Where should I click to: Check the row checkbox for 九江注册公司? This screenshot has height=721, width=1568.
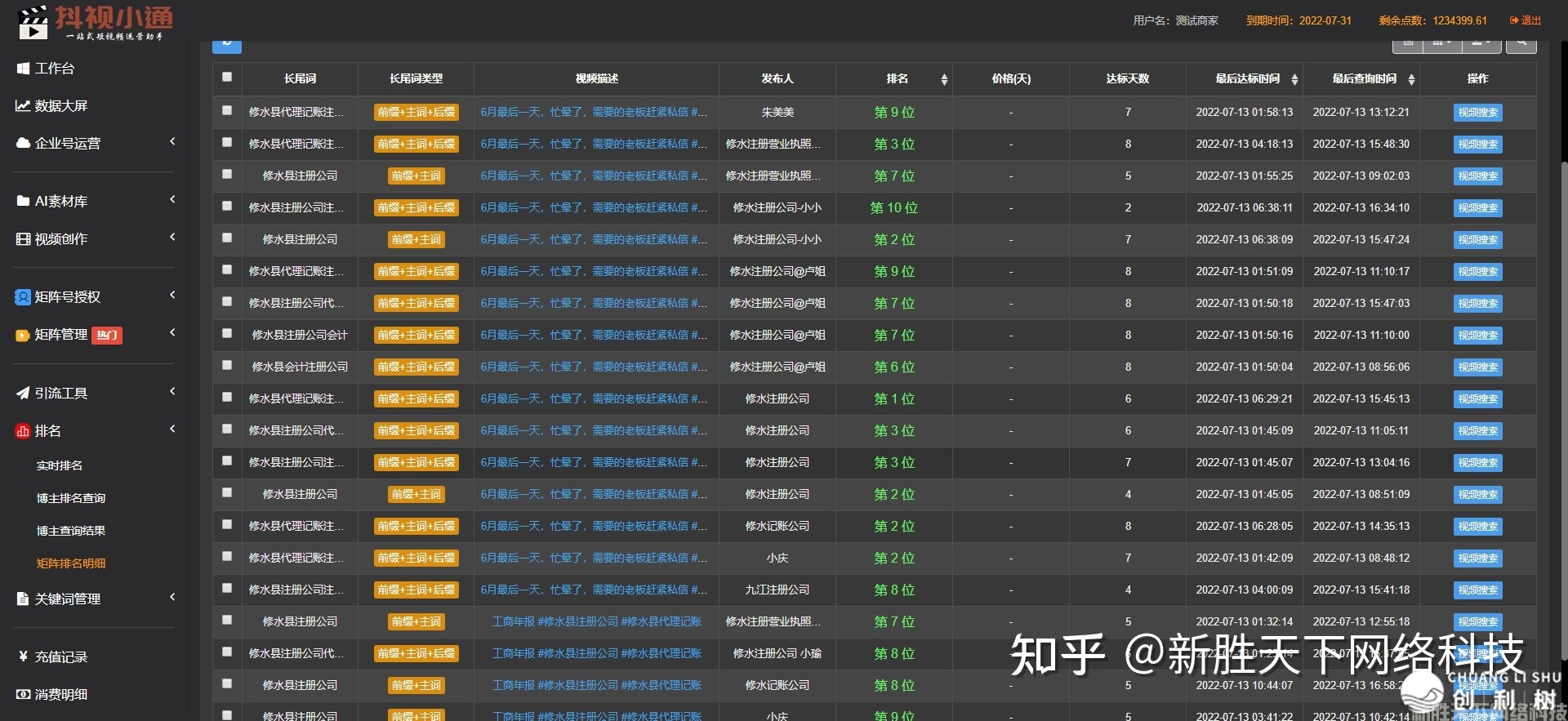227,589
